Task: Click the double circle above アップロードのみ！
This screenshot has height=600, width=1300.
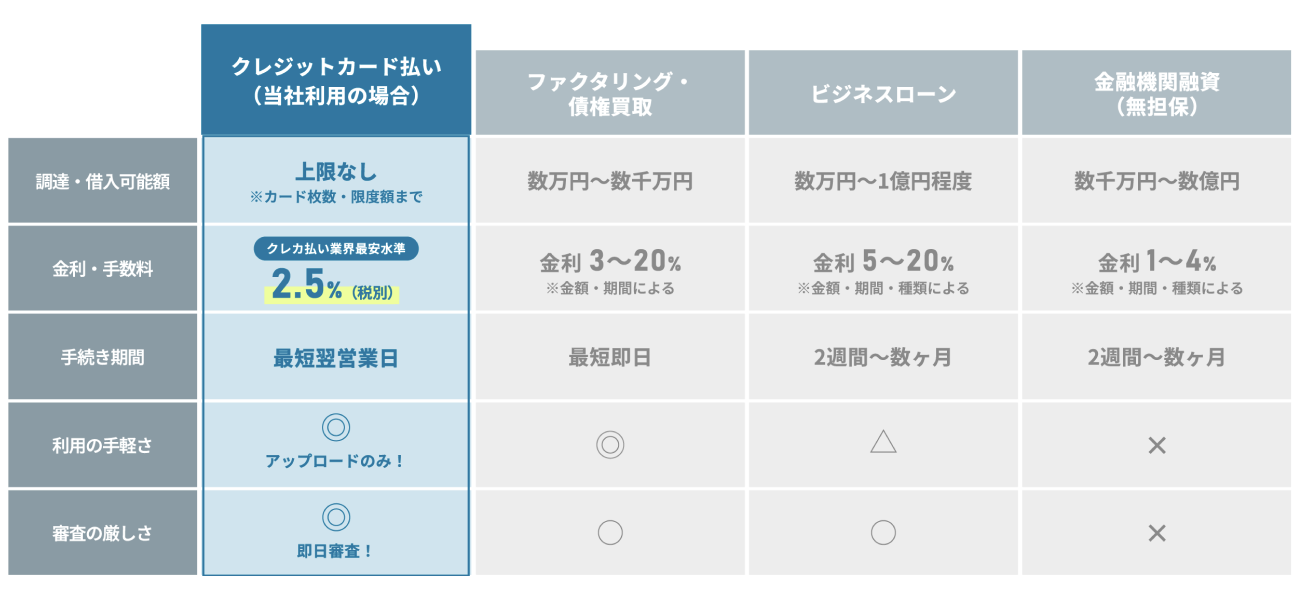Action: [x=336, y=428]
